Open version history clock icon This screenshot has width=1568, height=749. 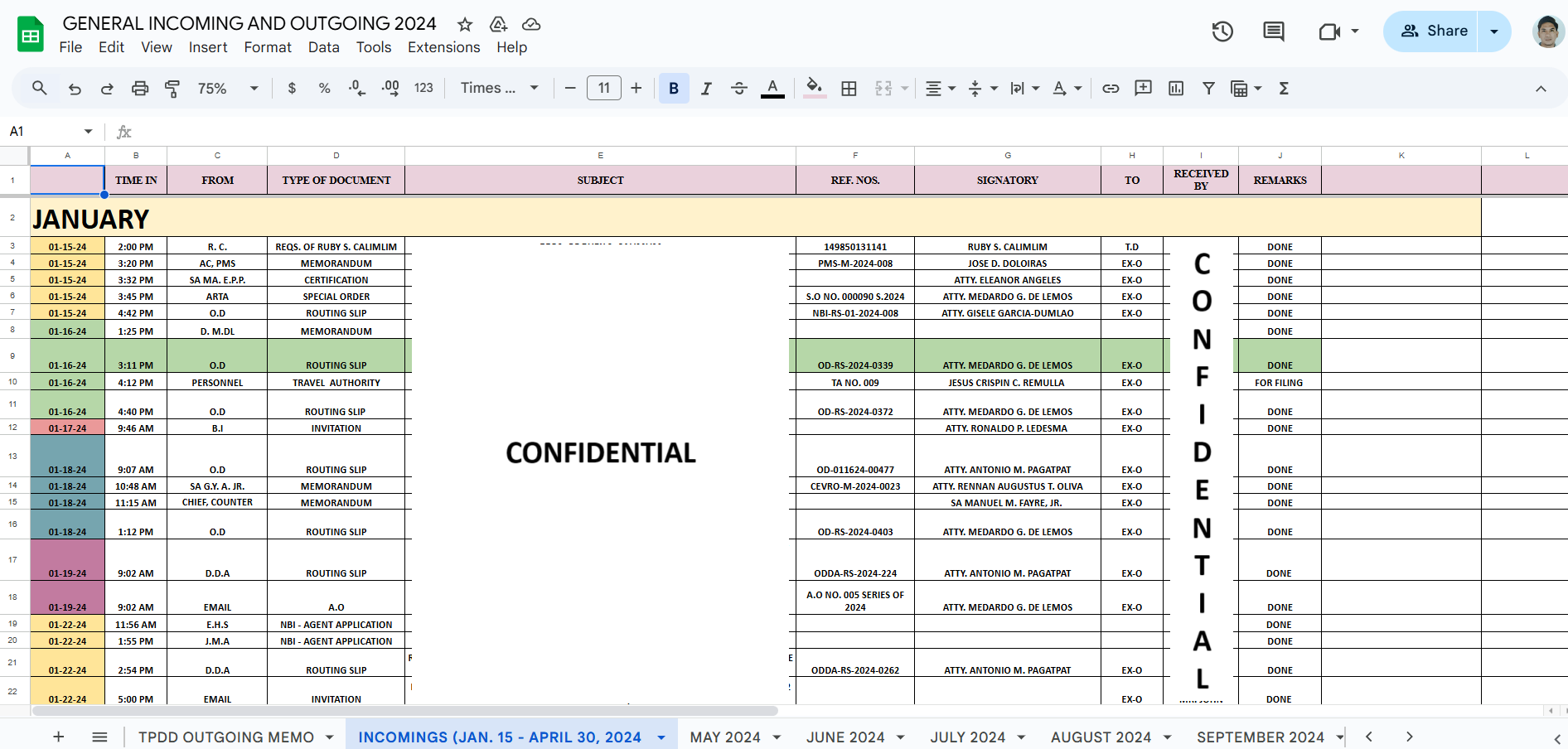1222,31
